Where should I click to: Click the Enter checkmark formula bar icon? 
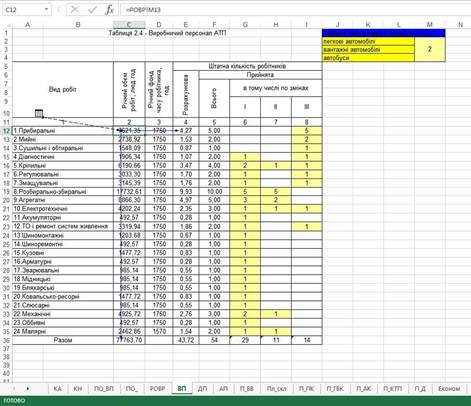tap(92, 10)
